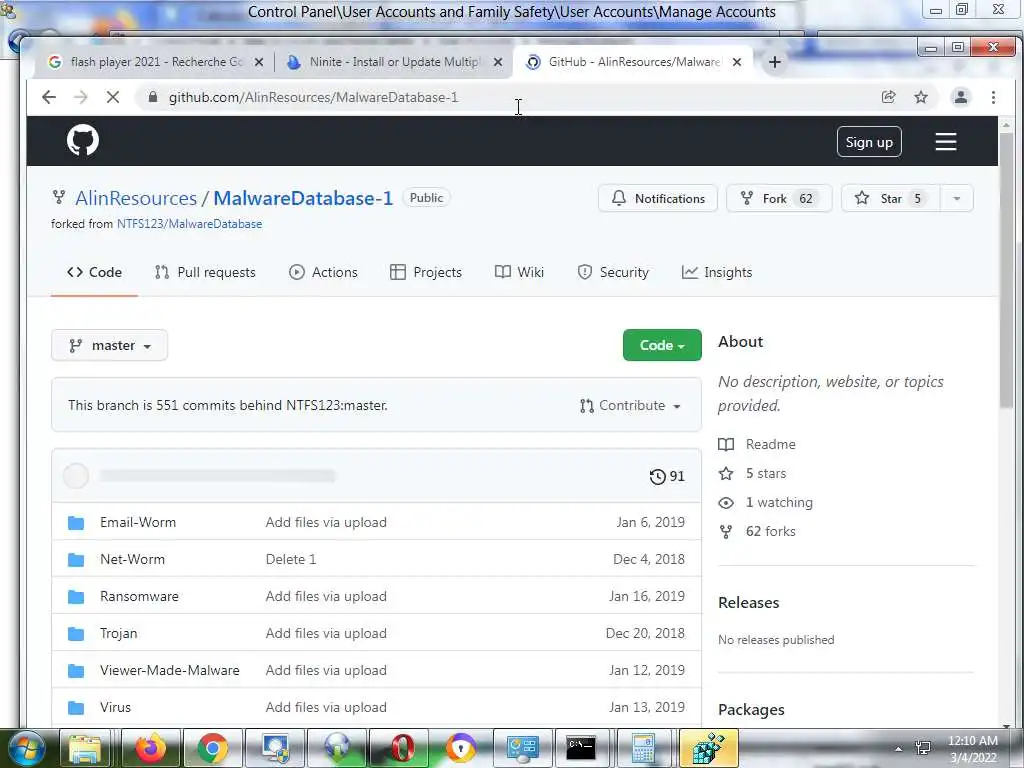
Task: Open the Trojan folder
Action: click(119, 633)
